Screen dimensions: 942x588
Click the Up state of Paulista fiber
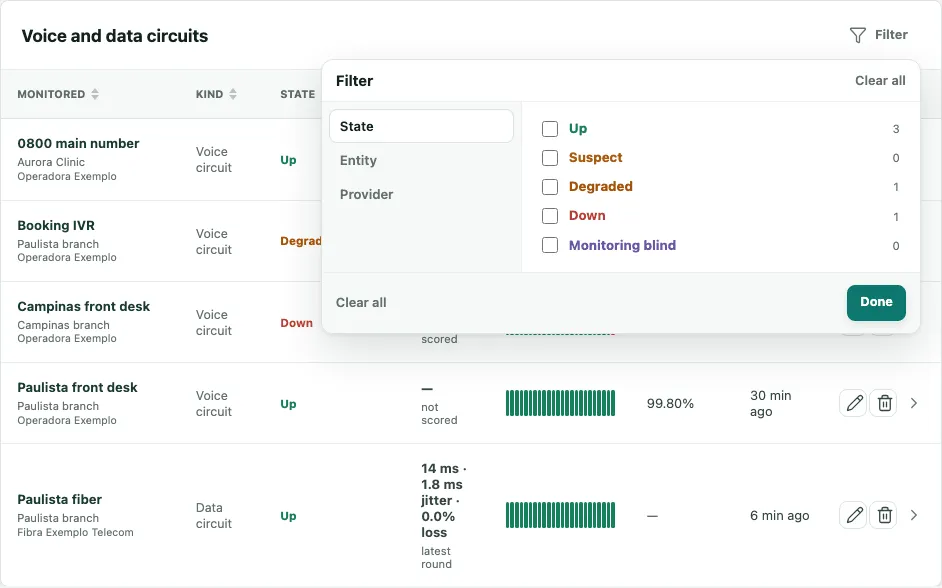(288, 517)
